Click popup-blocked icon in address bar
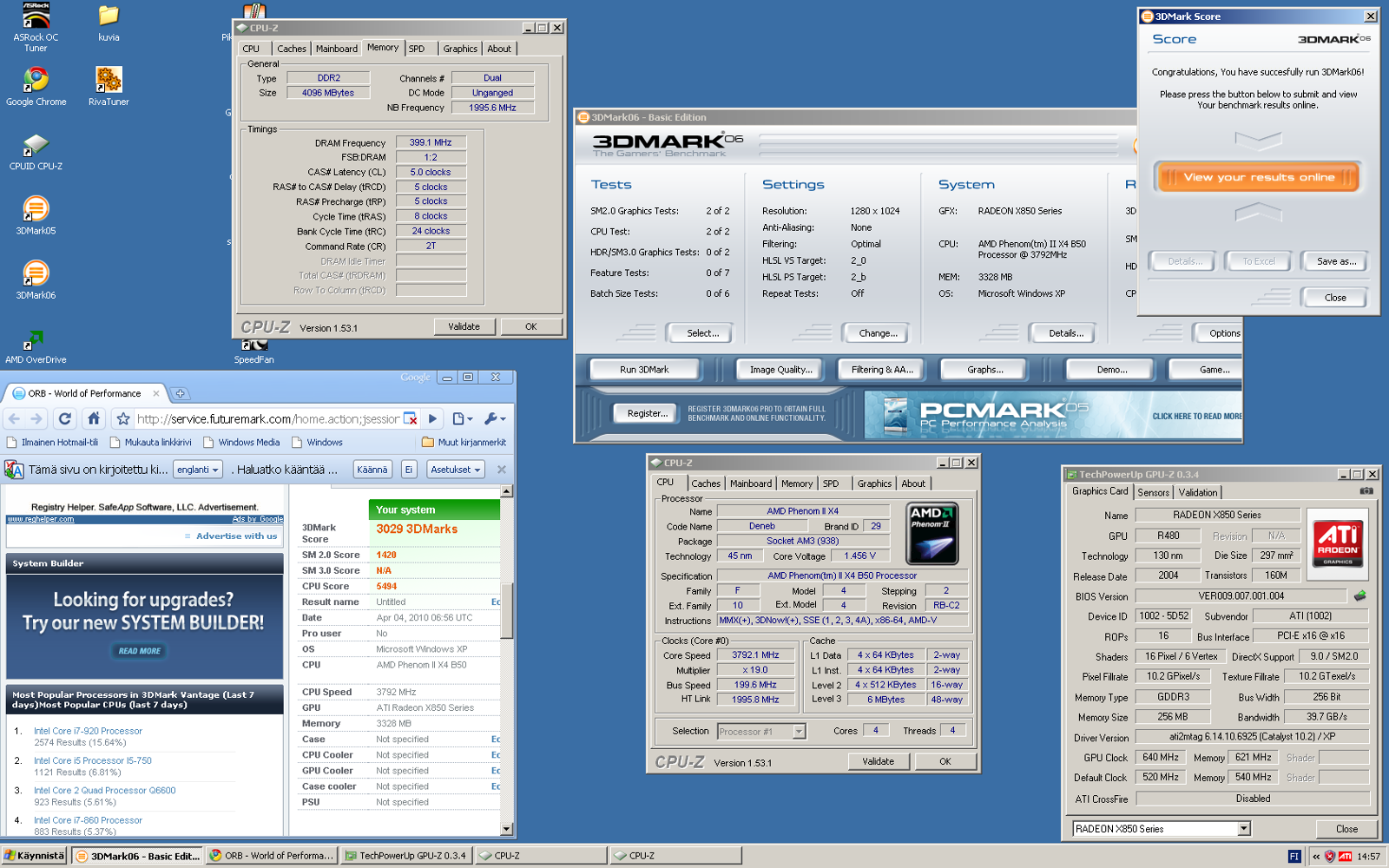The image size is (1389, 868). click(411, 419)
